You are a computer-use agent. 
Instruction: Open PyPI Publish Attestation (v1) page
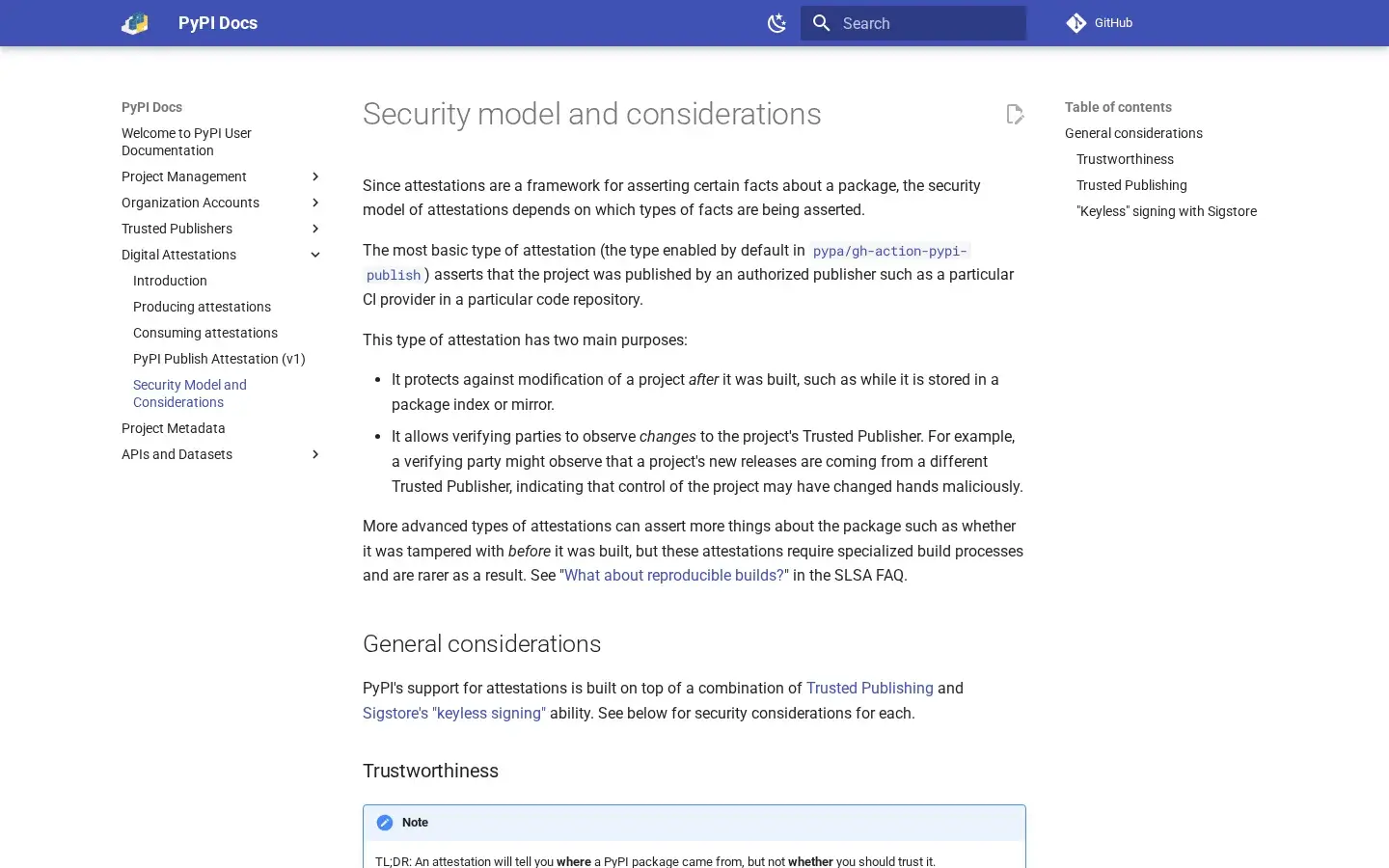219,359
